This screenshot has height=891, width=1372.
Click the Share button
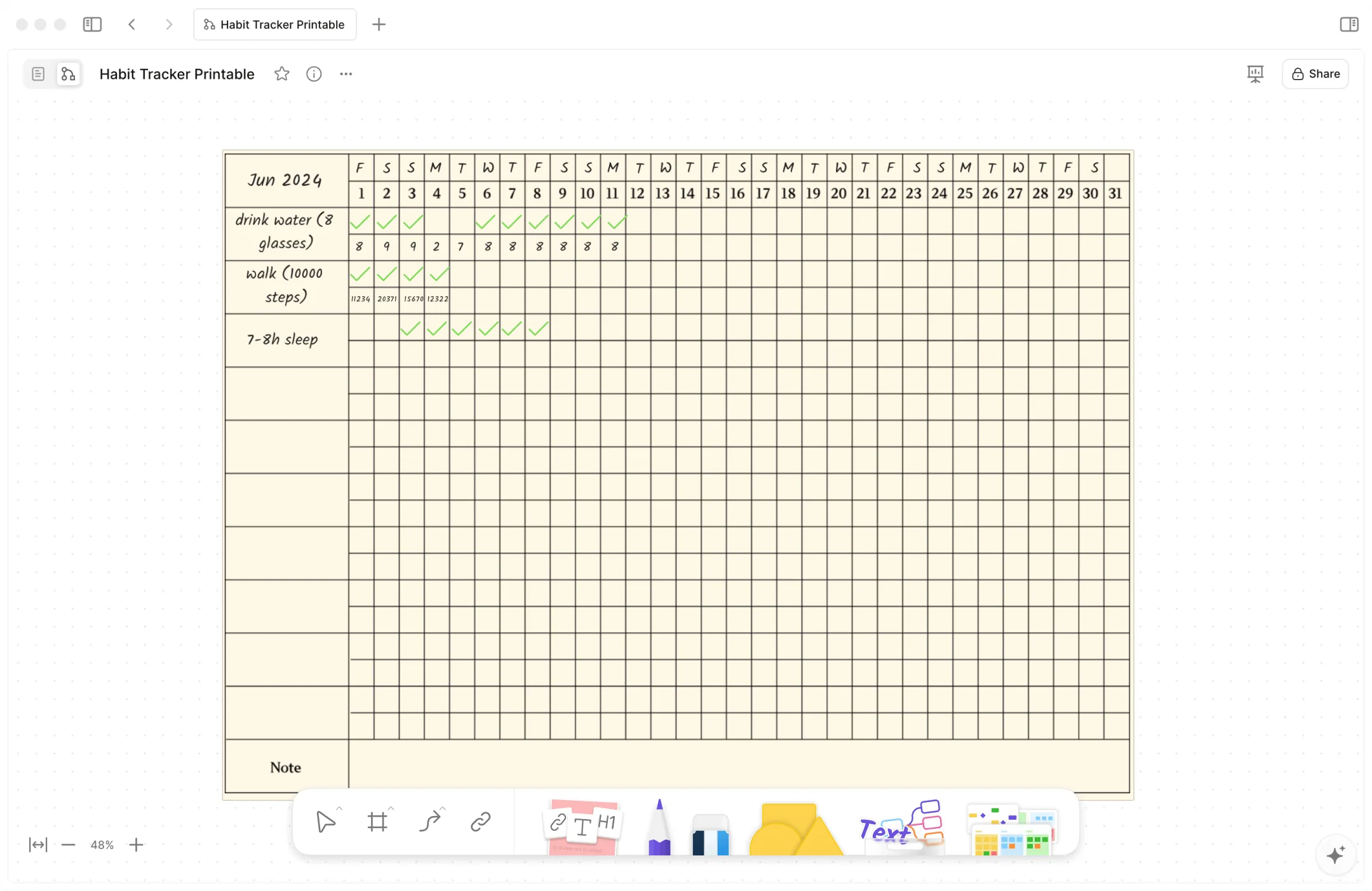(x=1315, y=74)
